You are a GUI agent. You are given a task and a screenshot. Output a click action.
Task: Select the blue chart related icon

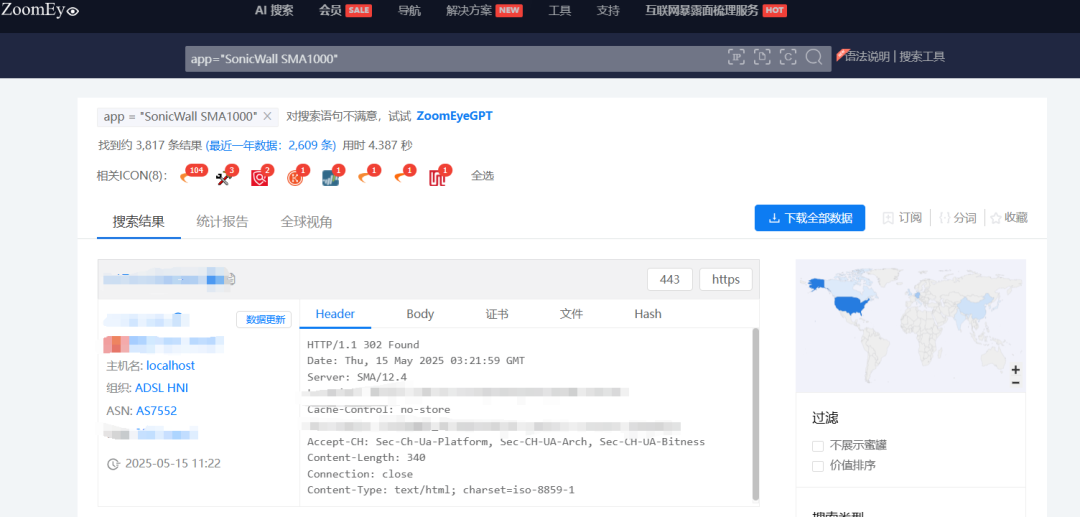click(333, 176)
